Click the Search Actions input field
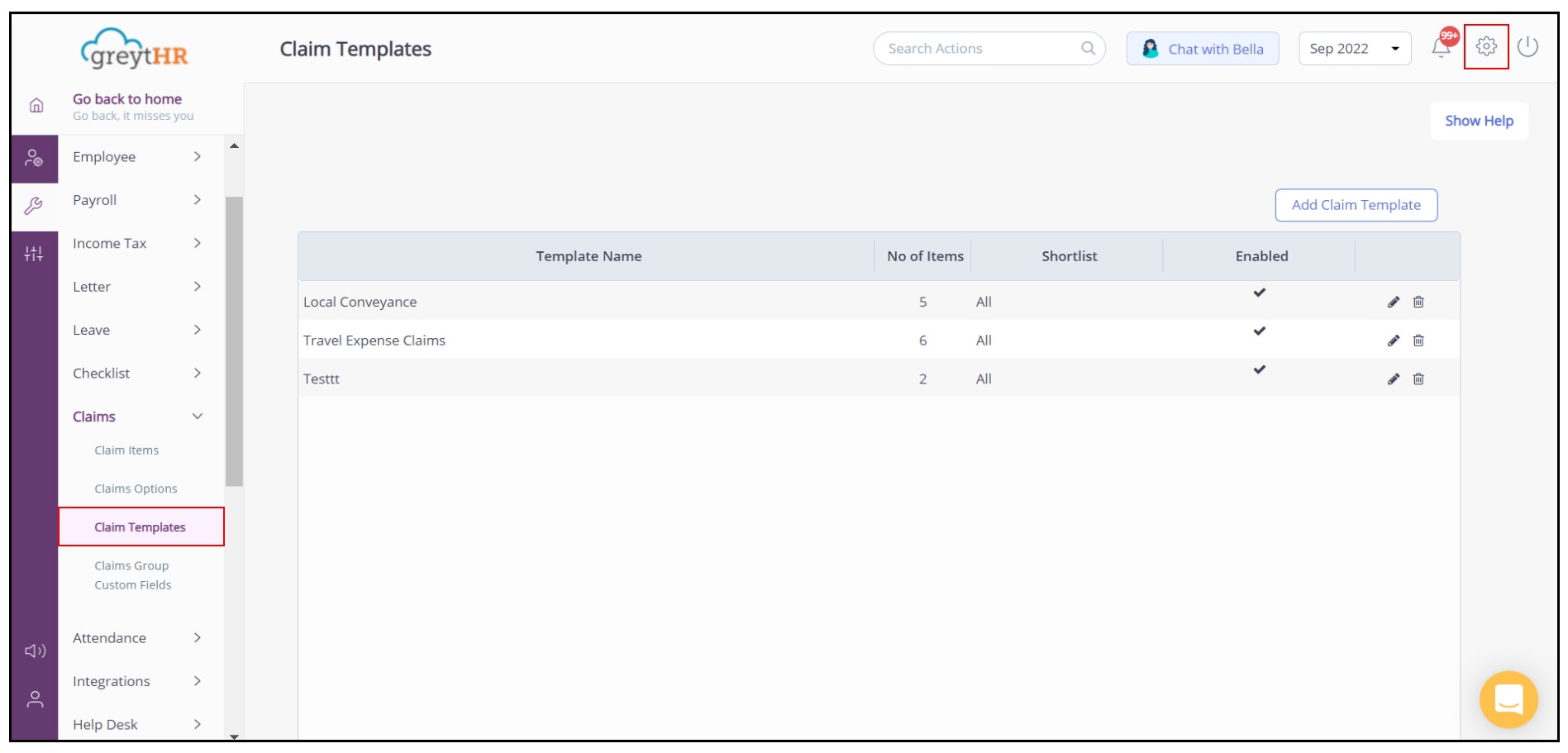This screenshot has width=1568, height=753. click(975, 48)
